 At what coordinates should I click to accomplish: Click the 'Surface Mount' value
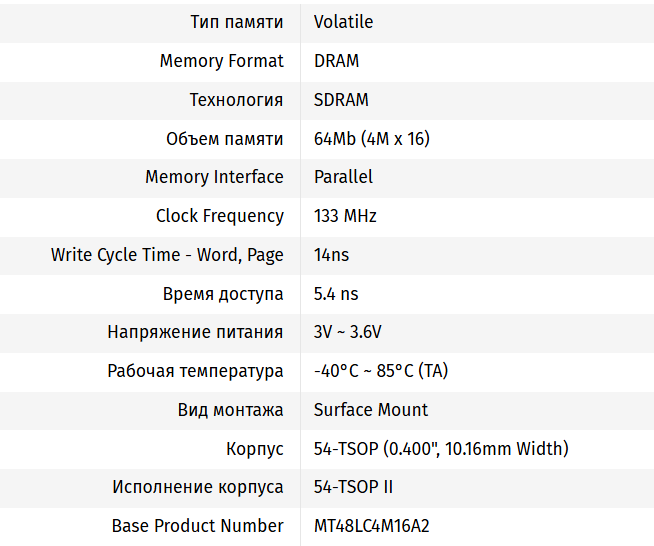[370, 410]
